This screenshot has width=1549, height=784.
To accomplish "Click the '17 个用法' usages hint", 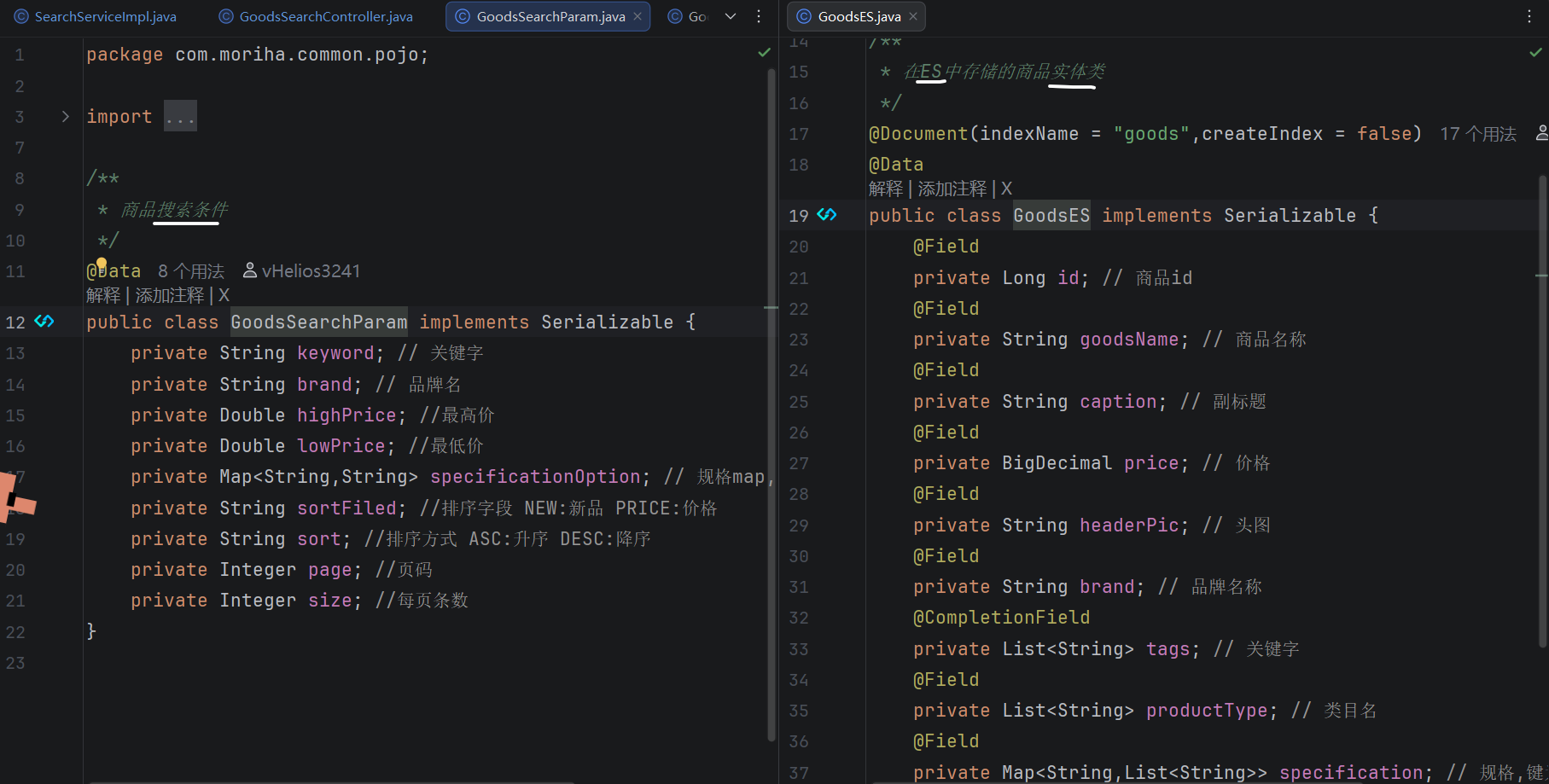I will click(1478, 134).
